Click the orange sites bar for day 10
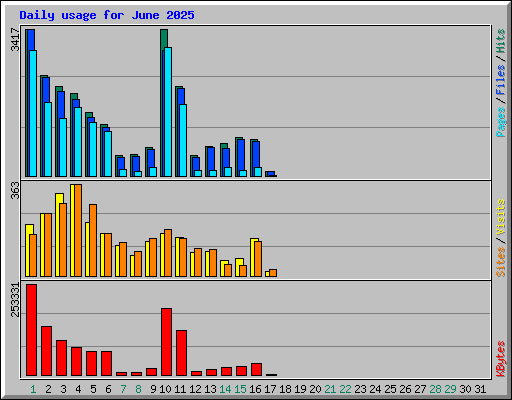 (x=168, y=253)
